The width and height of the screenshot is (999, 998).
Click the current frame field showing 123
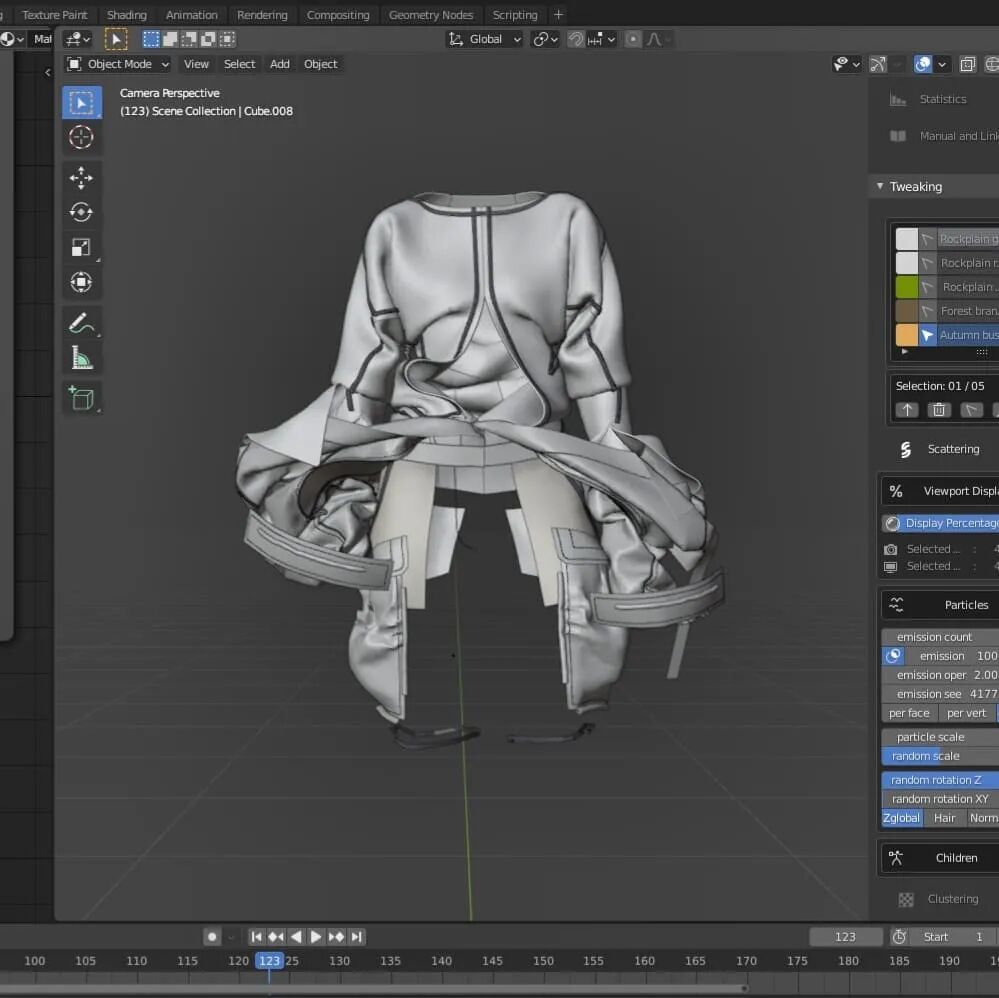845,937
